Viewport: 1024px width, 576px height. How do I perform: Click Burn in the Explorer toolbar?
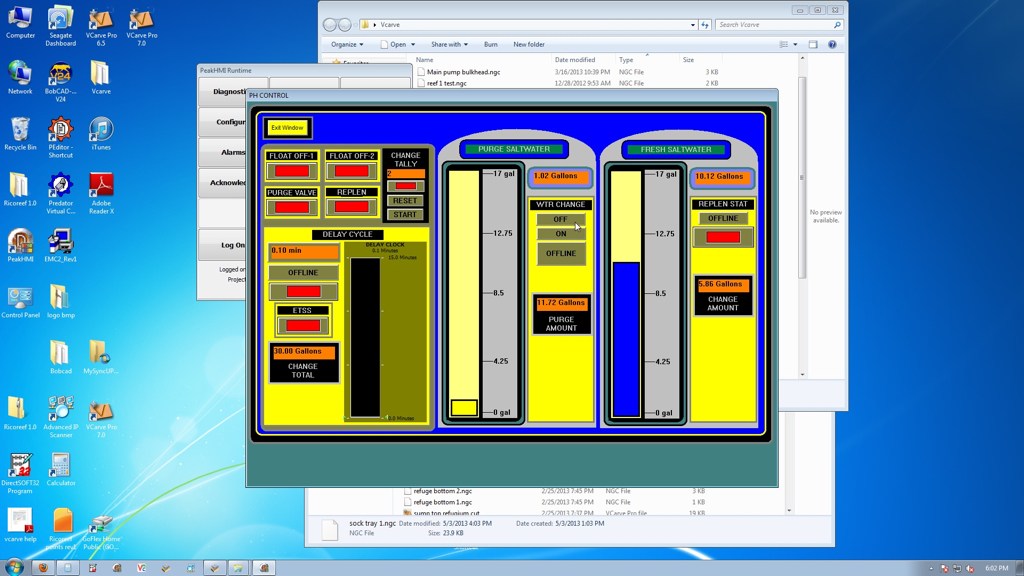(491, 44)
